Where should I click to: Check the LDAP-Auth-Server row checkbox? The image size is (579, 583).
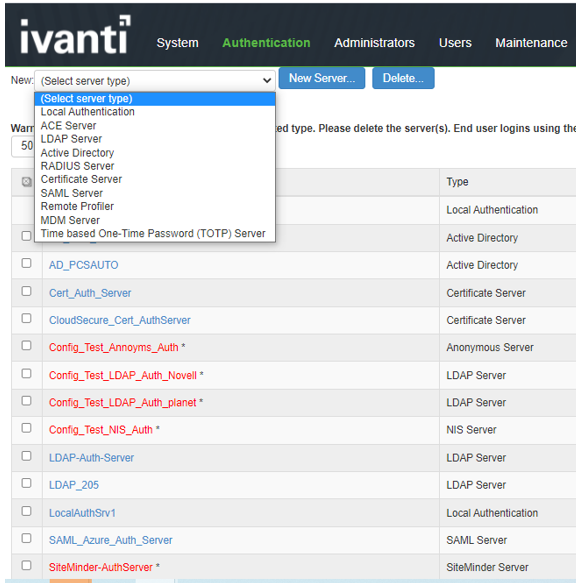point(26,456)
